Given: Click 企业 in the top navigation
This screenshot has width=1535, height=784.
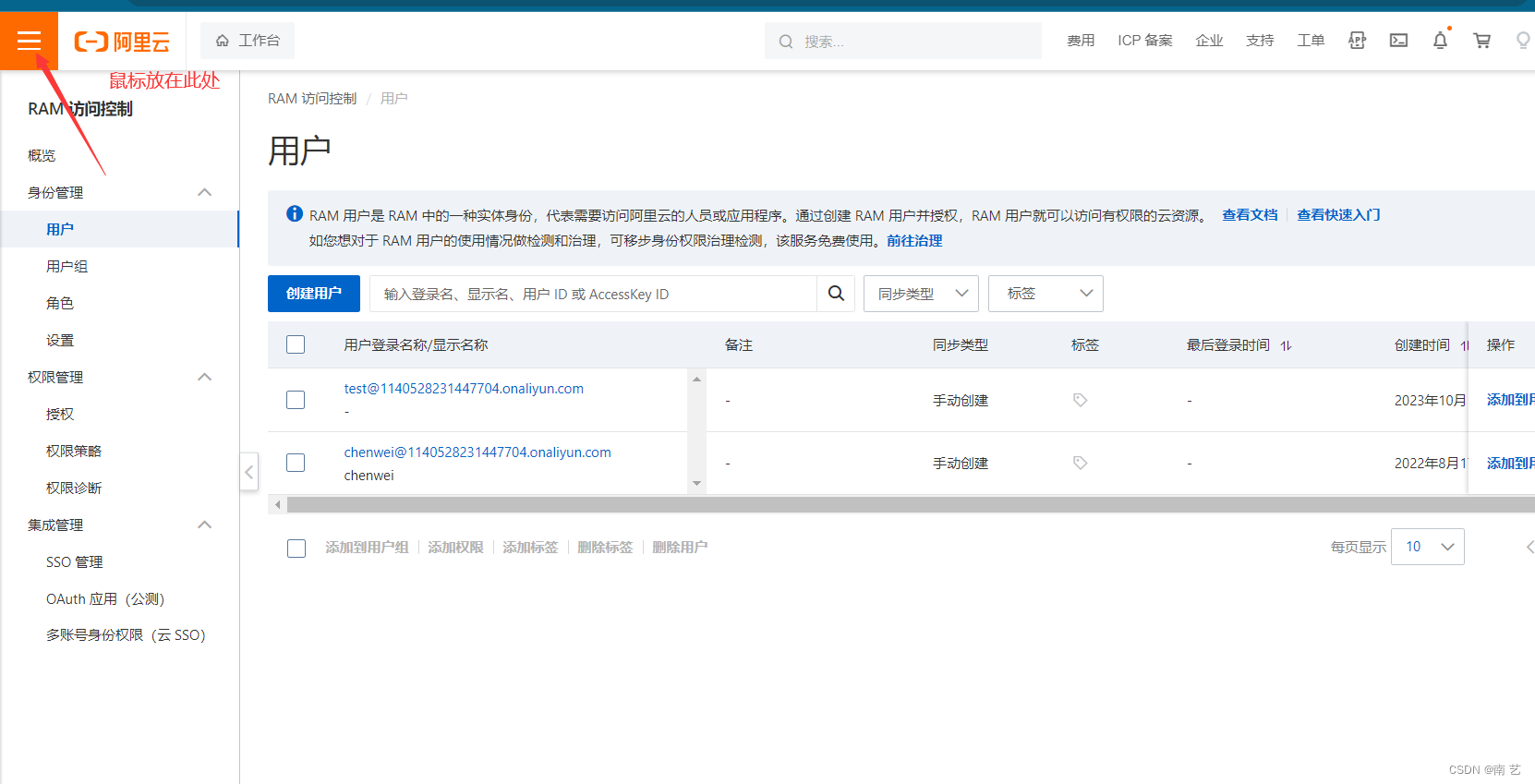Looking at the screenshot, I should (1209, 41).
